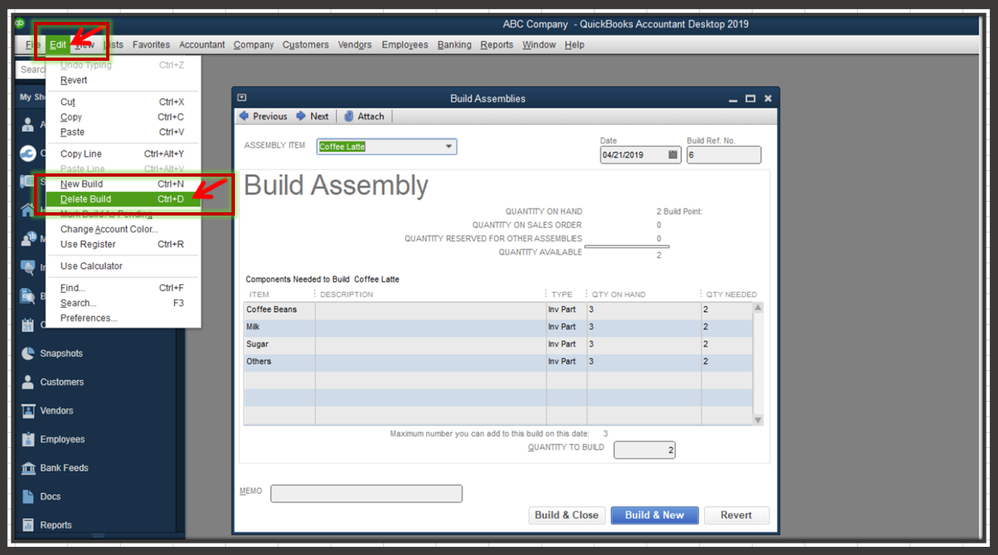Maximize the Build Assemblies window
The height and width of the screenshot is (555, 998).
(x=750, y=99)
